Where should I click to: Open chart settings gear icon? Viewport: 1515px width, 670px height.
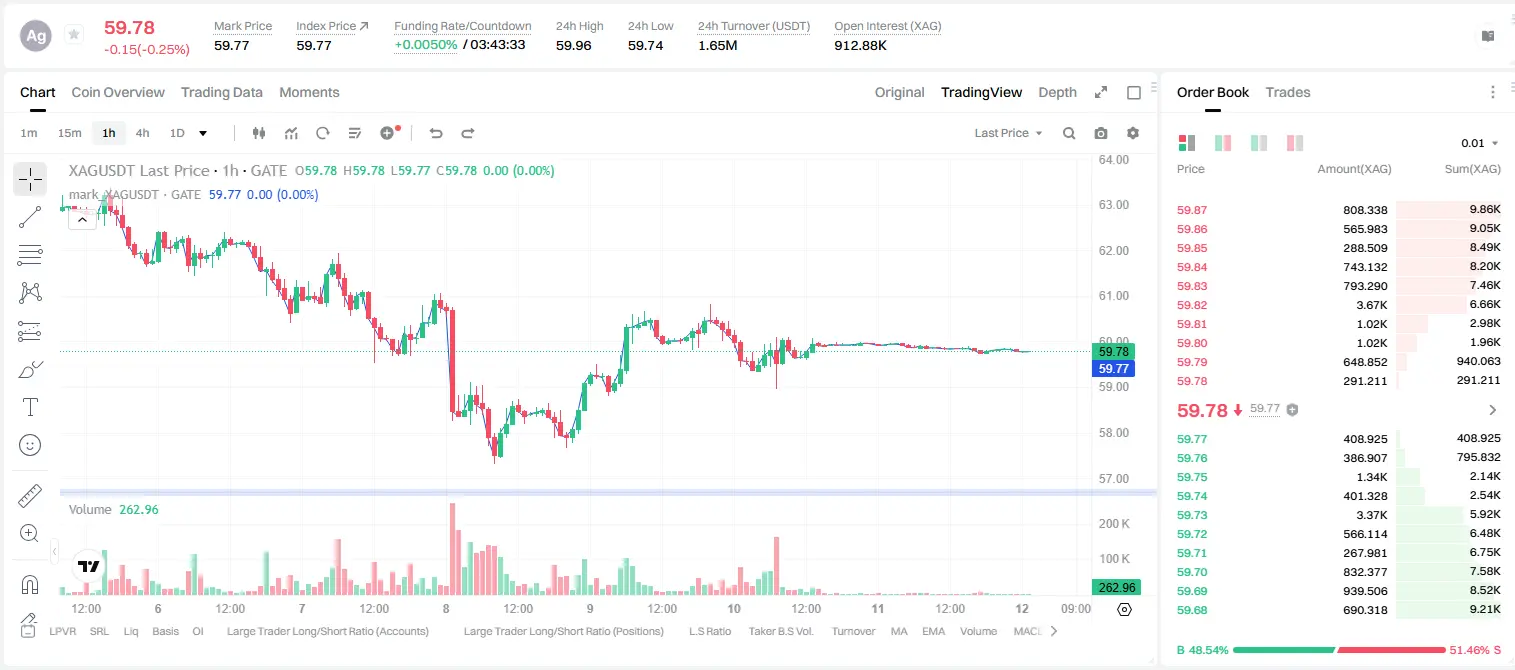click(1133, 133)
